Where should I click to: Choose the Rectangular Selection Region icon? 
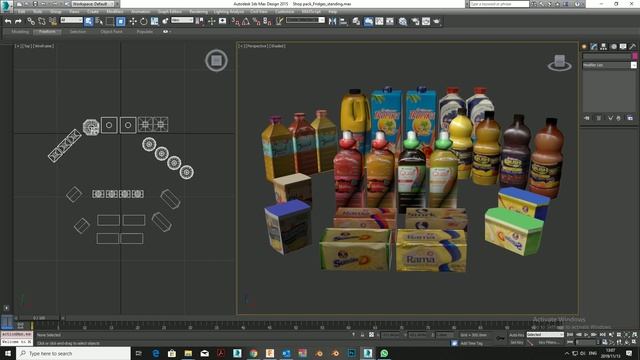click(110, 21)
